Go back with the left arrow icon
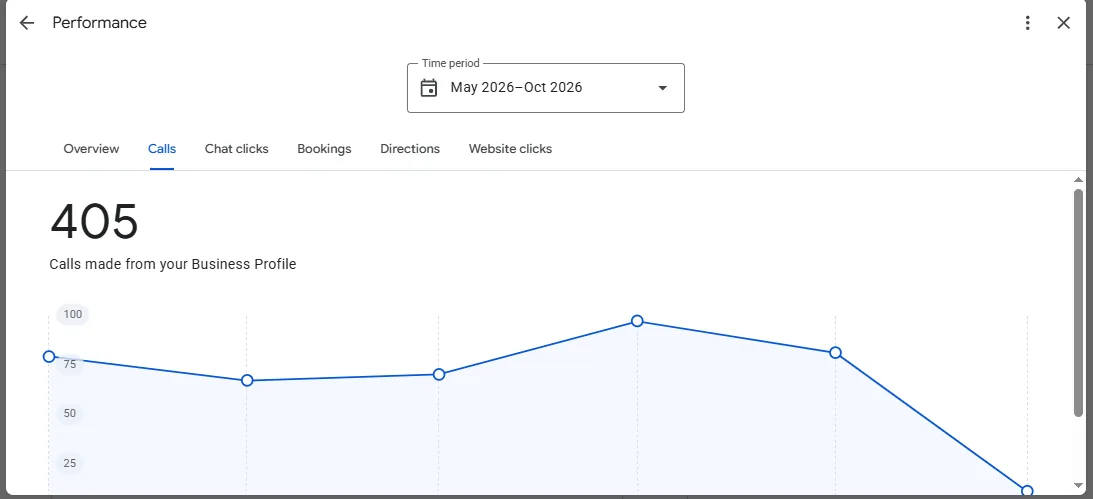 26,23
